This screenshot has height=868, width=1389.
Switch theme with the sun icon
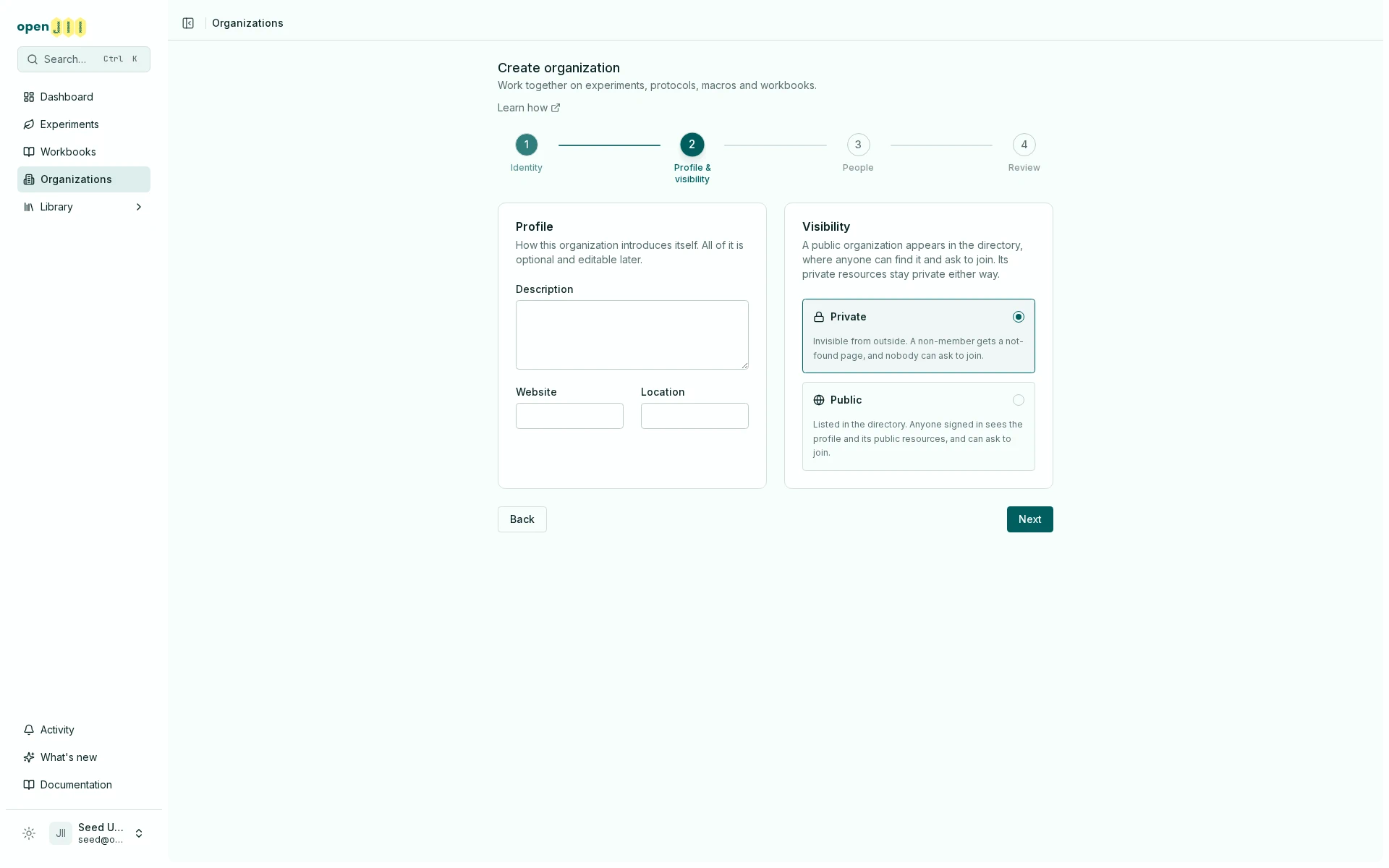click(x=29, y=833)
